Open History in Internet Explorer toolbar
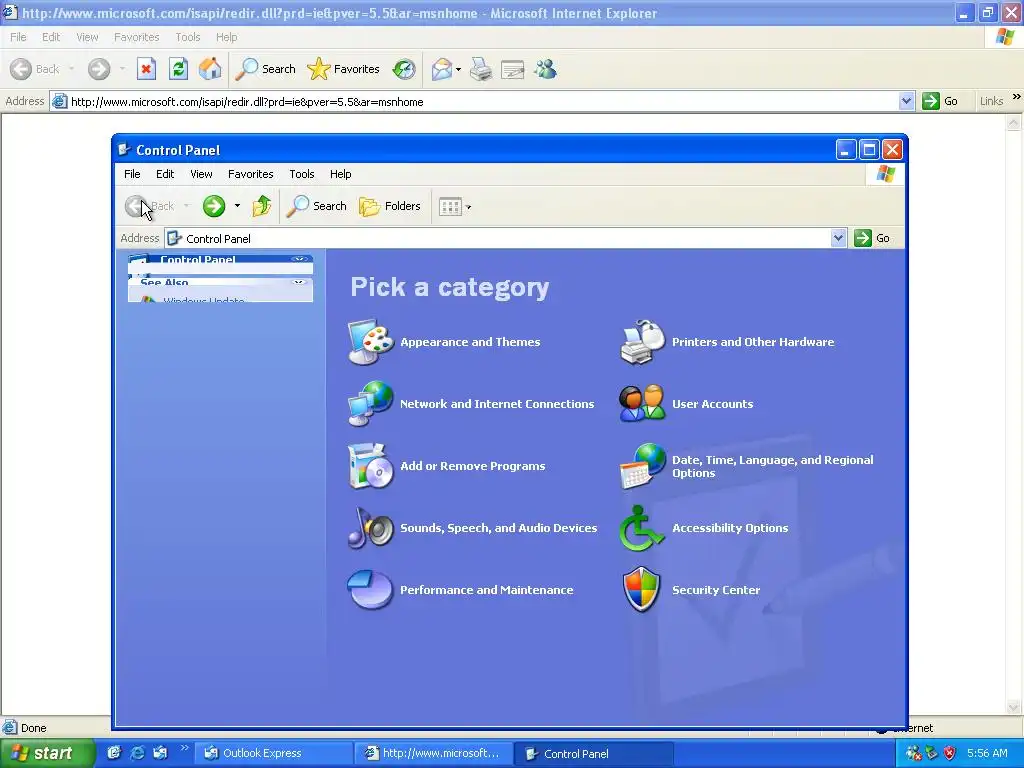Image resolution: width=1024 pixels, height=768 pixels. [x=404, y=69]
